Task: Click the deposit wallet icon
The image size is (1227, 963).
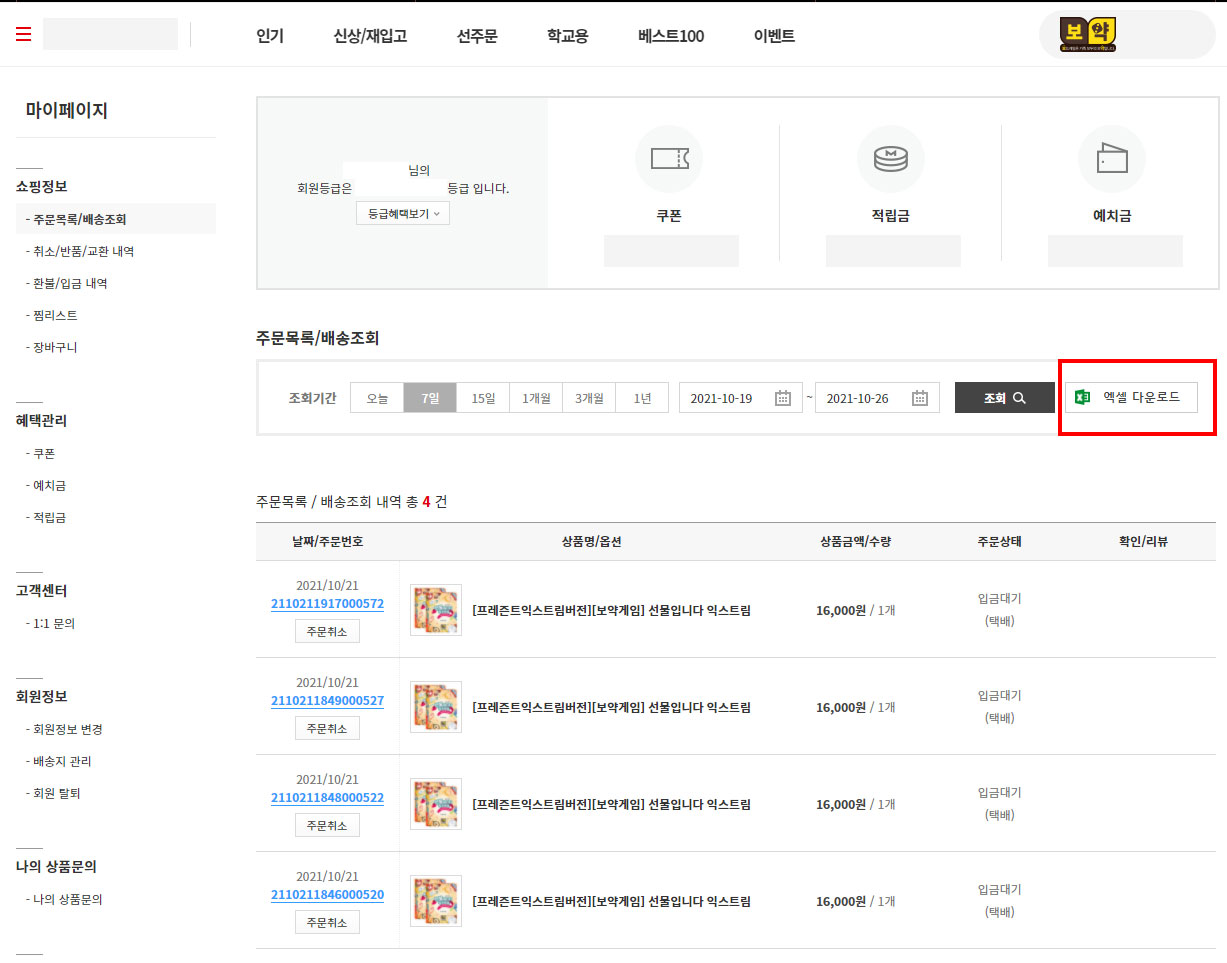Action: [x=1111, y=159]
